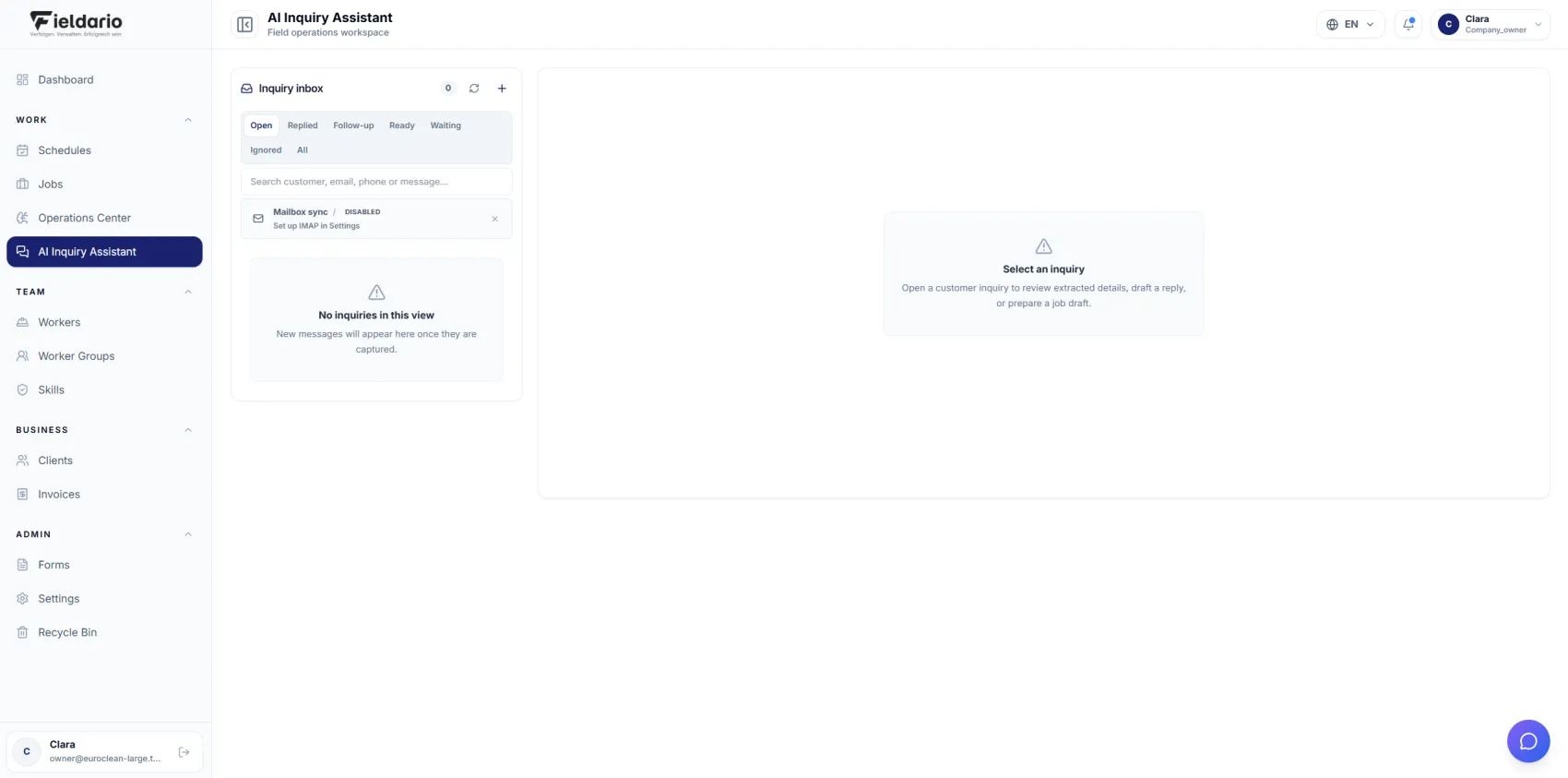
Task: Switch to the Replied tab
Action: 303,126
